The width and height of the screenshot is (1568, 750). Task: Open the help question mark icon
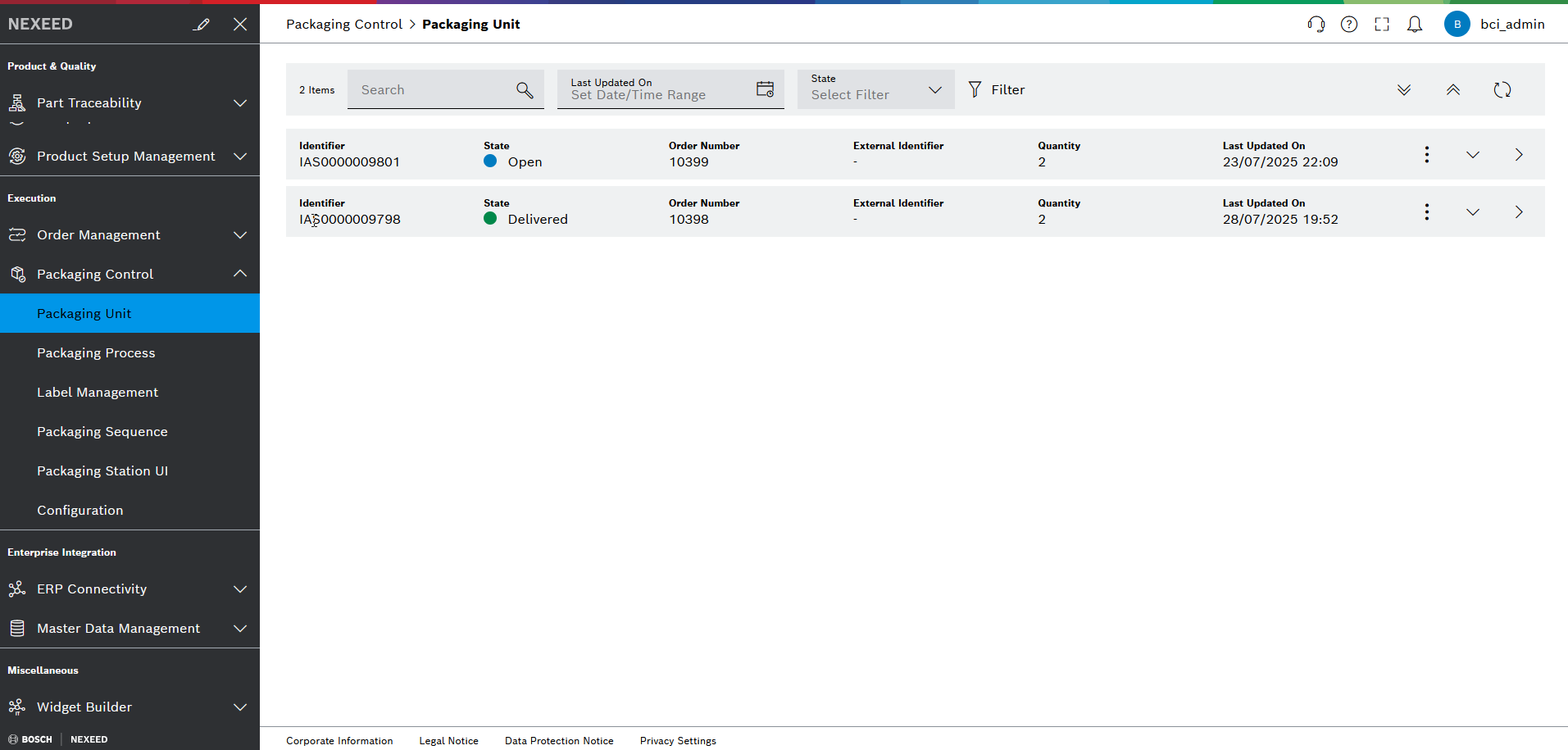(x=1349, y=24)
